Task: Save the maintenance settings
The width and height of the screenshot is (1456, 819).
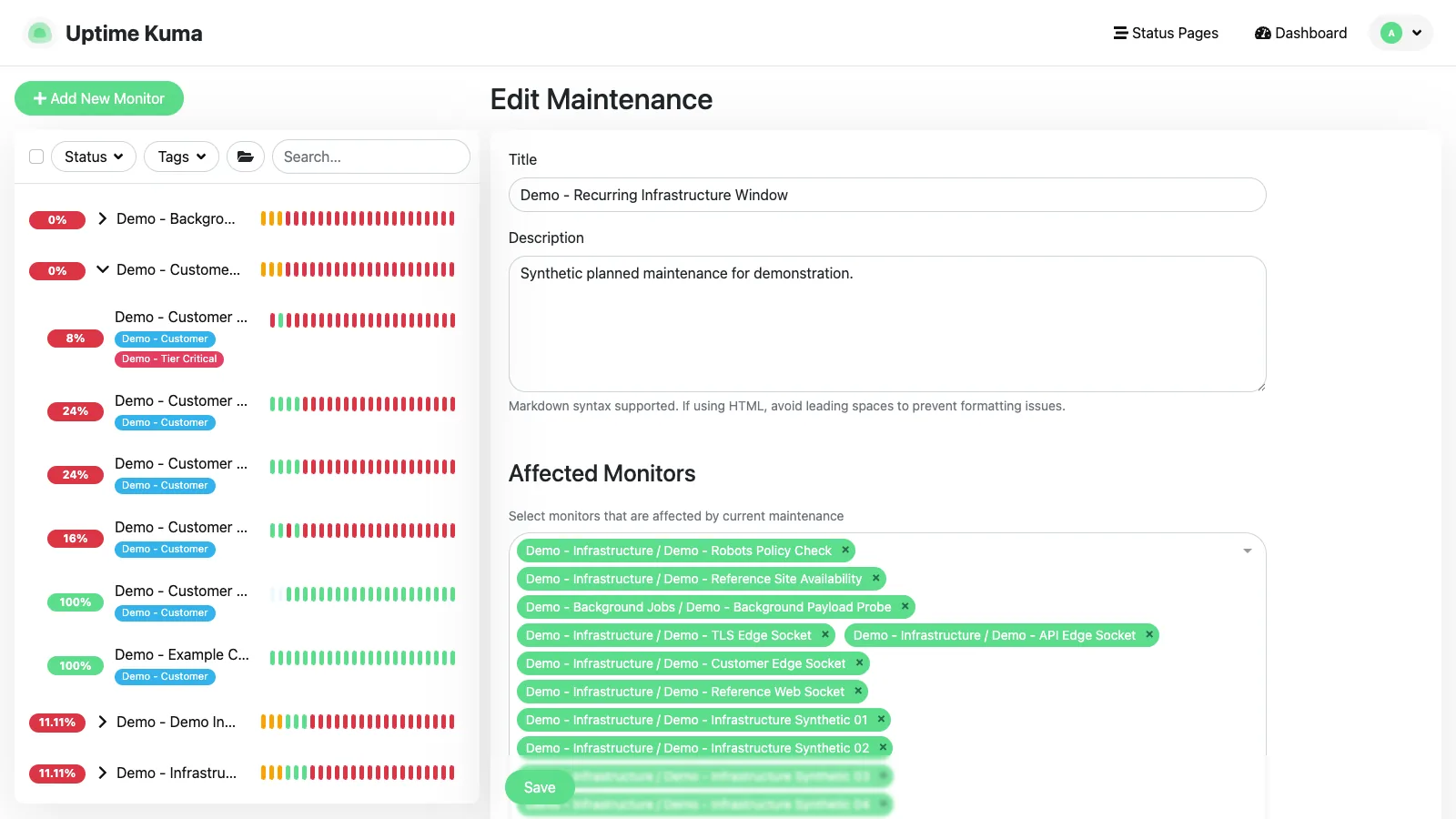Action: [x=540, y=787]
